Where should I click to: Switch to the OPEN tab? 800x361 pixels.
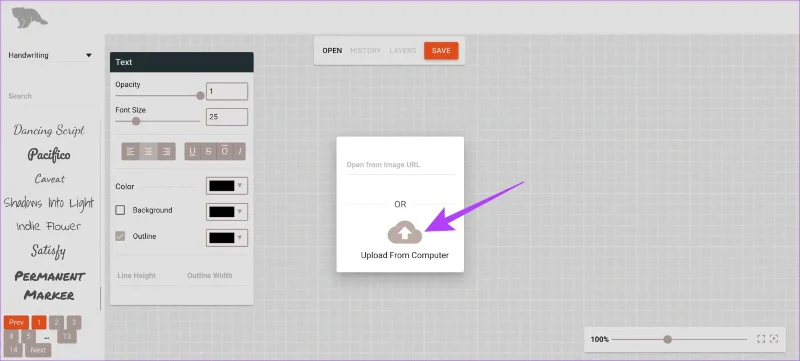(332, 50)
